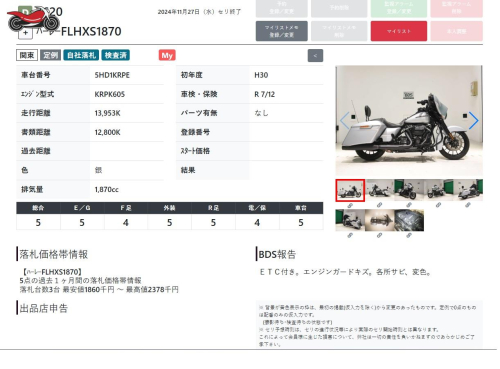Click the dark マイリストメモ 登録/変更 button

coord(282,31)
